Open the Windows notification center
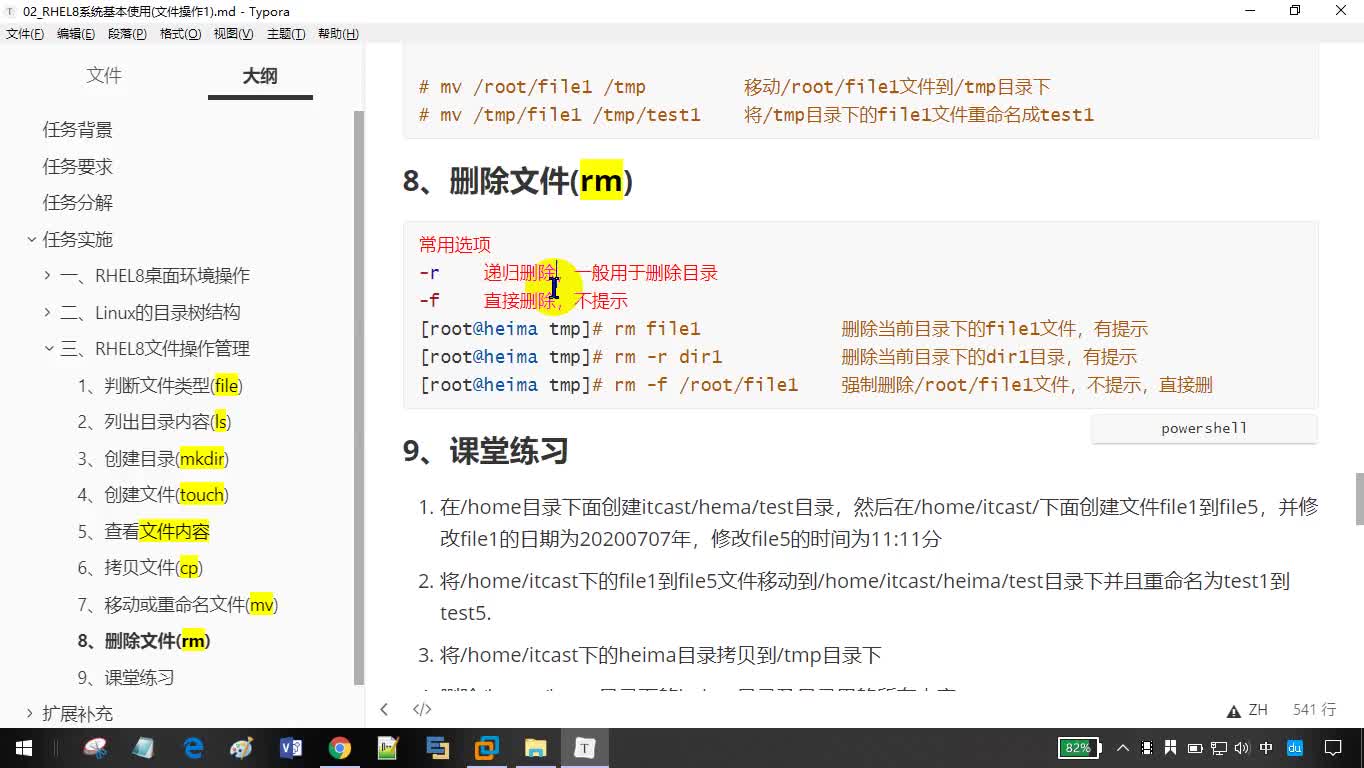 pos(1333,748)
